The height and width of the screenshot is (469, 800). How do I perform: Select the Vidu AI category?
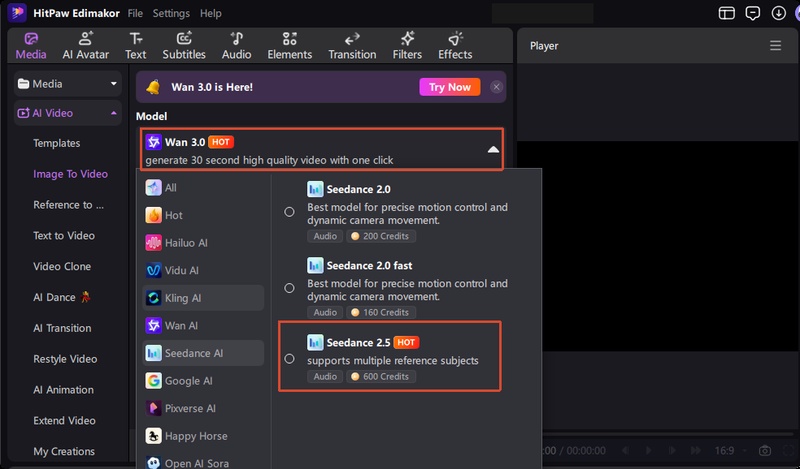(203, 270)
